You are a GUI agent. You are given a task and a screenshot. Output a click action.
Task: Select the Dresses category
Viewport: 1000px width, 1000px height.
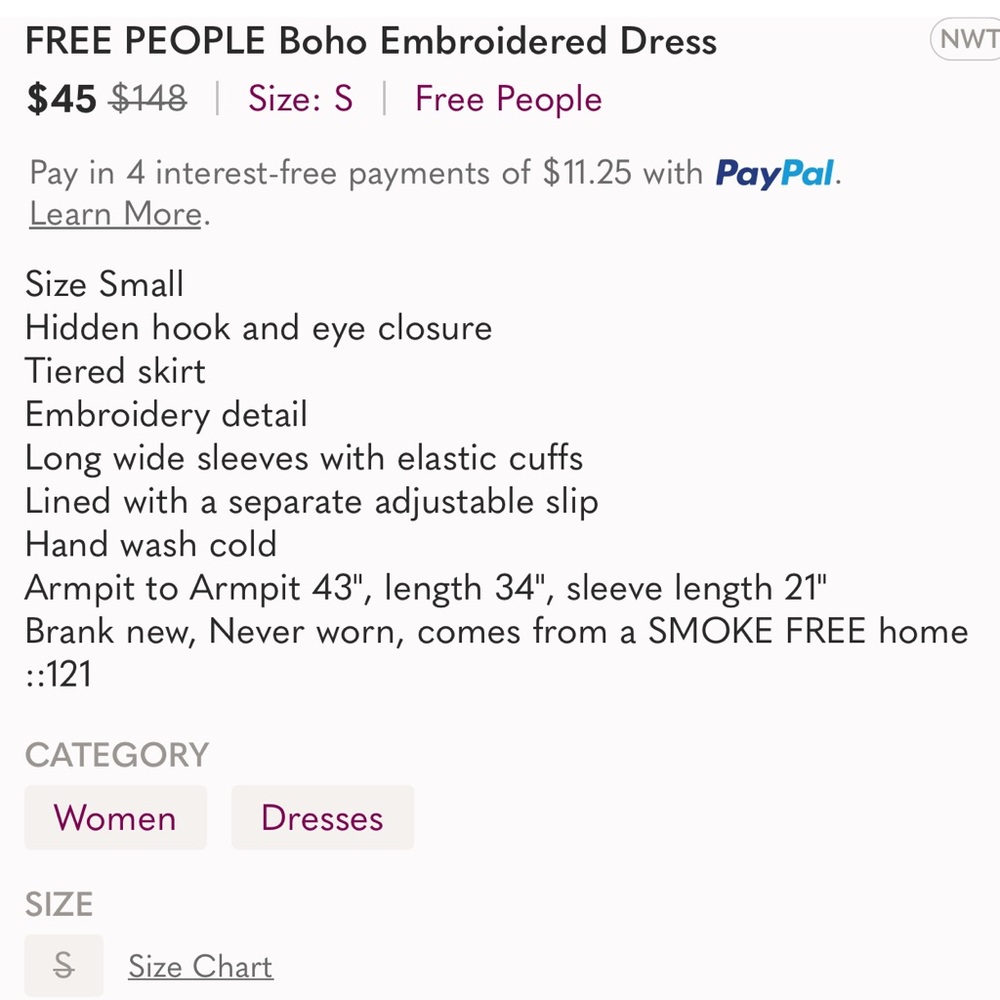click(x=322, y=817)
